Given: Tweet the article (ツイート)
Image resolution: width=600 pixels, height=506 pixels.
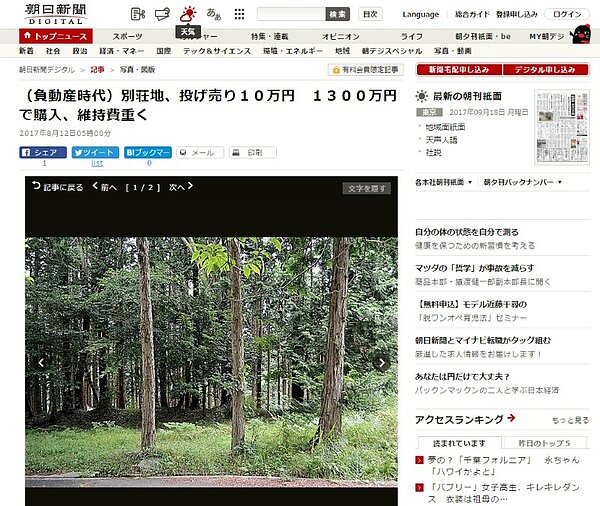Looking at the screenshot, I should tap(95, 152).
